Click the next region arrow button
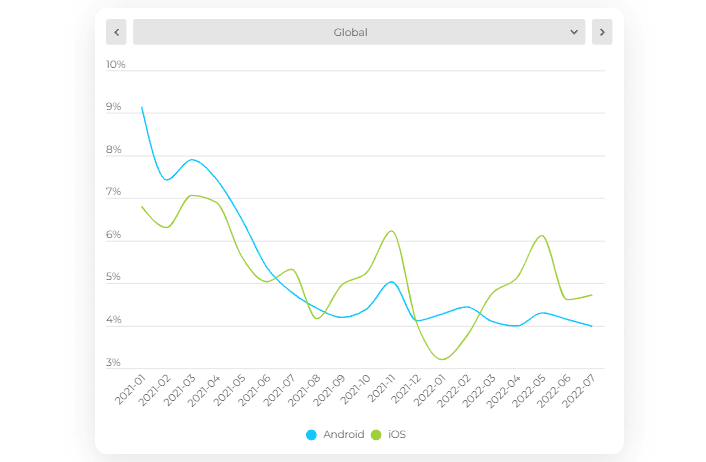Screen dimensions: 706x462 601,32
